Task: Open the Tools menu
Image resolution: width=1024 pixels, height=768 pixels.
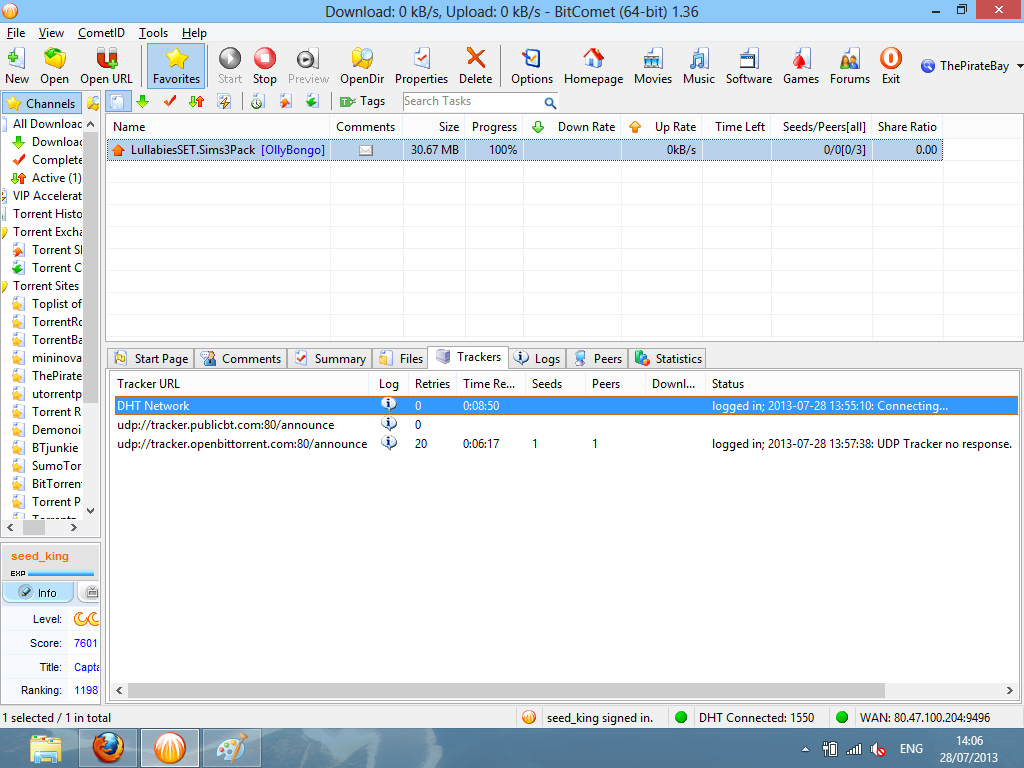Action: 153,33
